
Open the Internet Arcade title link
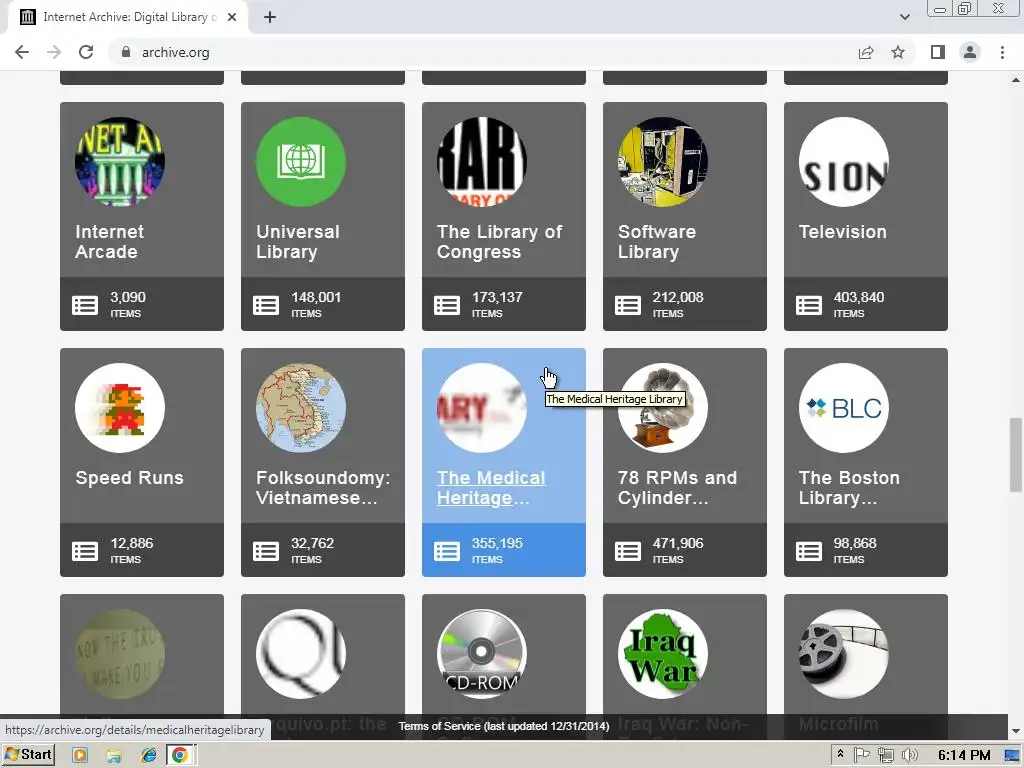tap(110, 242)
